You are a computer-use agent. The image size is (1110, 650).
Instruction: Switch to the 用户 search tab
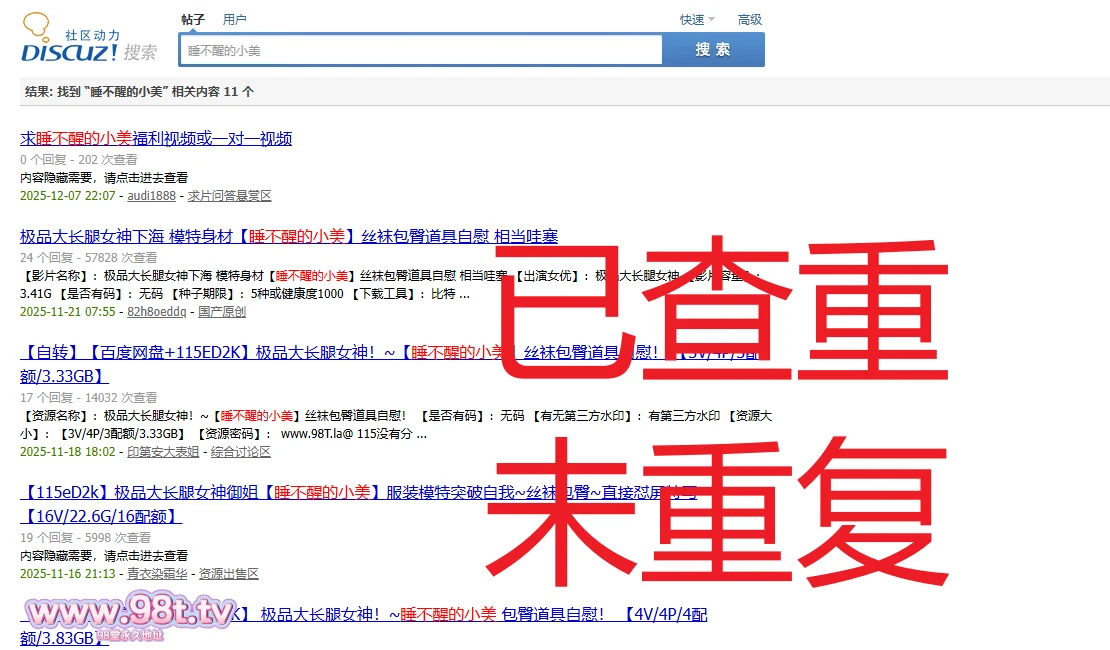point(235,19)
